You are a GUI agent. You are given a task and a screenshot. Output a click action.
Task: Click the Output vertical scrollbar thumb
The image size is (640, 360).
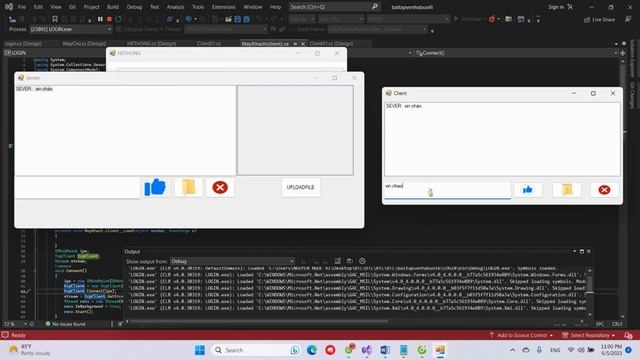tap(589, 284)
